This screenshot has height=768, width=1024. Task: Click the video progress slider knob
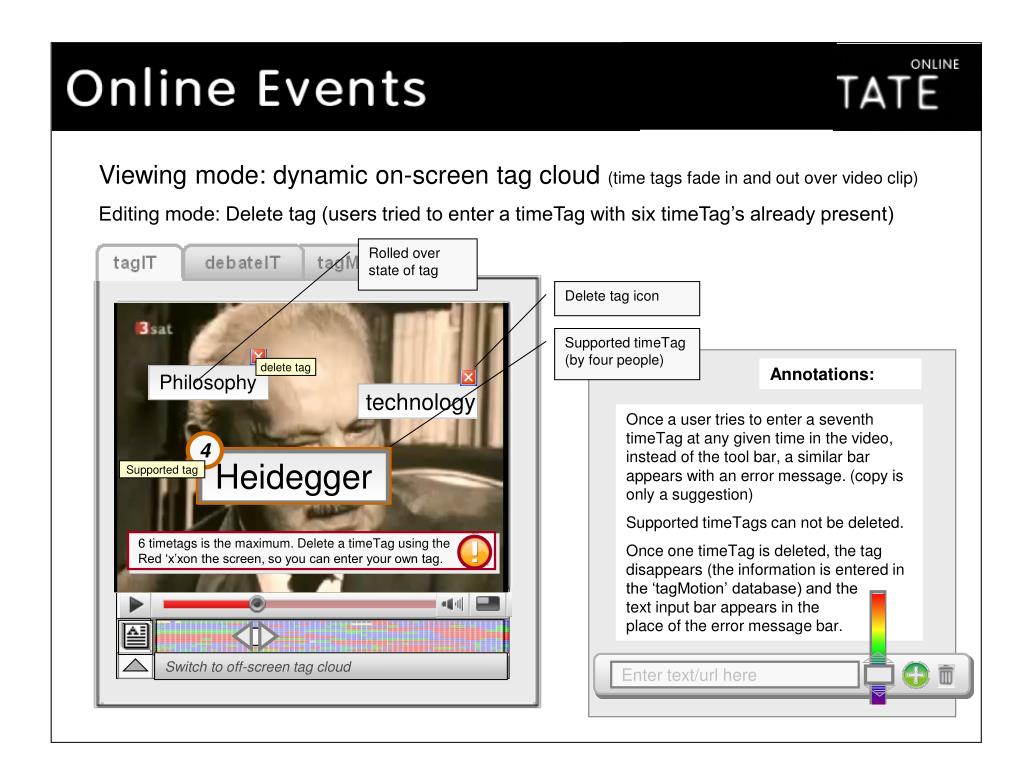point(257,604)
